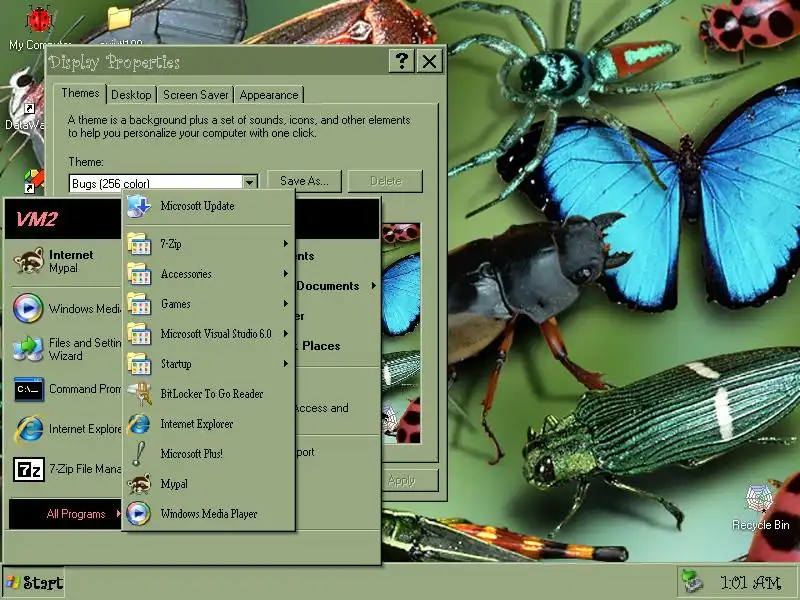
Task: Expand the Accessories submenu arrow
Action: 286,274
